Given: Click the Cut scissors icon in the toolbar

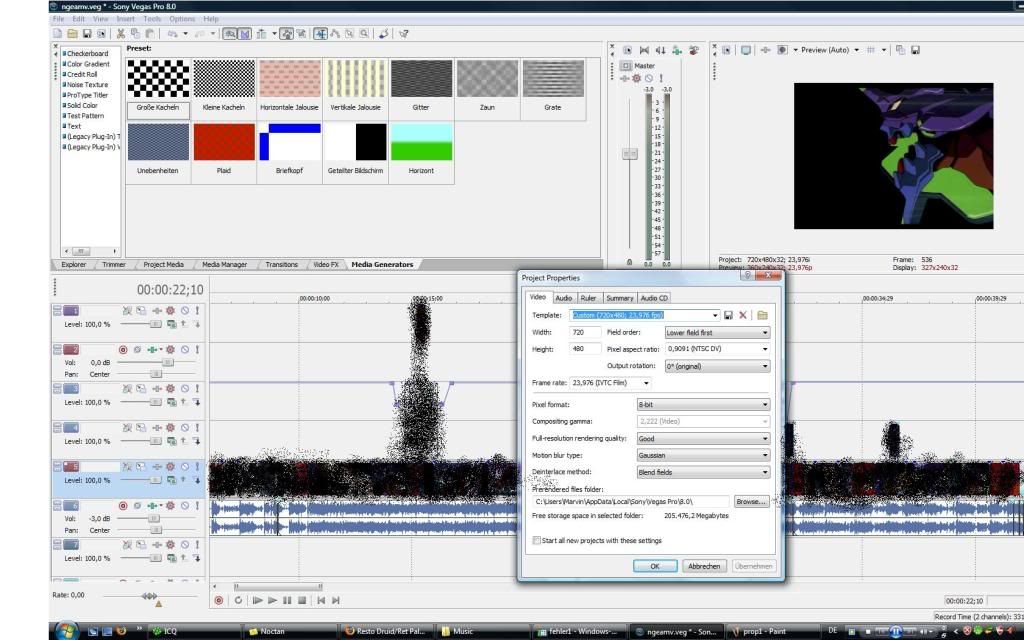Looking at the screenshot, I should [x=121, y=34].
